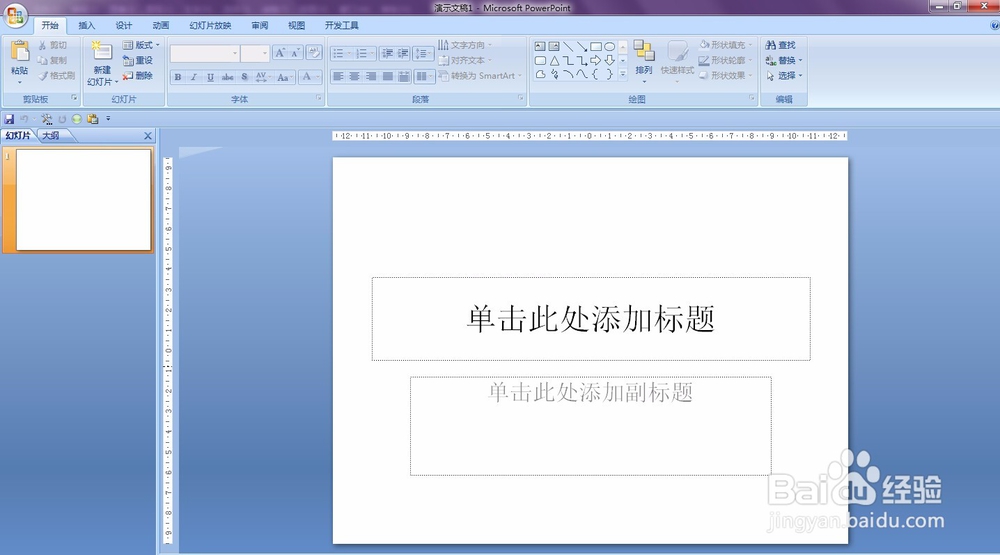The width and height of the screenshot is (1000, 555).
Task: Toggle align text right
Action: [371, 77]
